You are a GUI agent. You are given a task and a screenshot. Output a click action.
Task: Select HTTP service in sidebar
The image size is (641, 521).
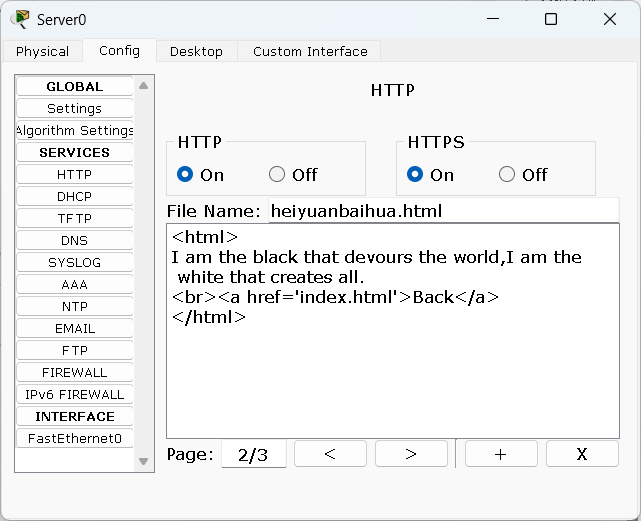coord(74,175)
